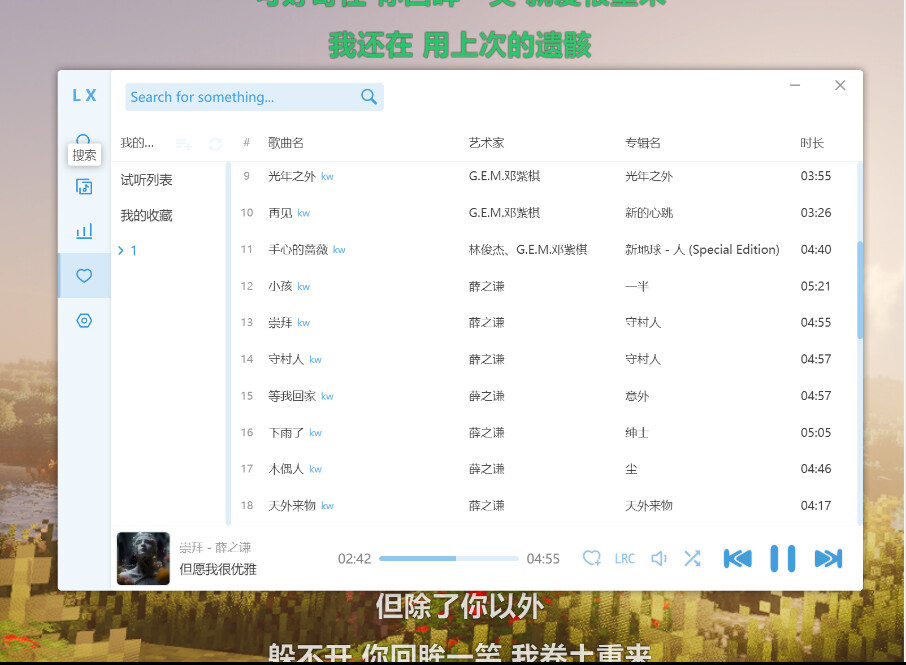Image resolution: width=906 pixels, height=665 pixels.
Task: Click album 一半
Action: 637,286
